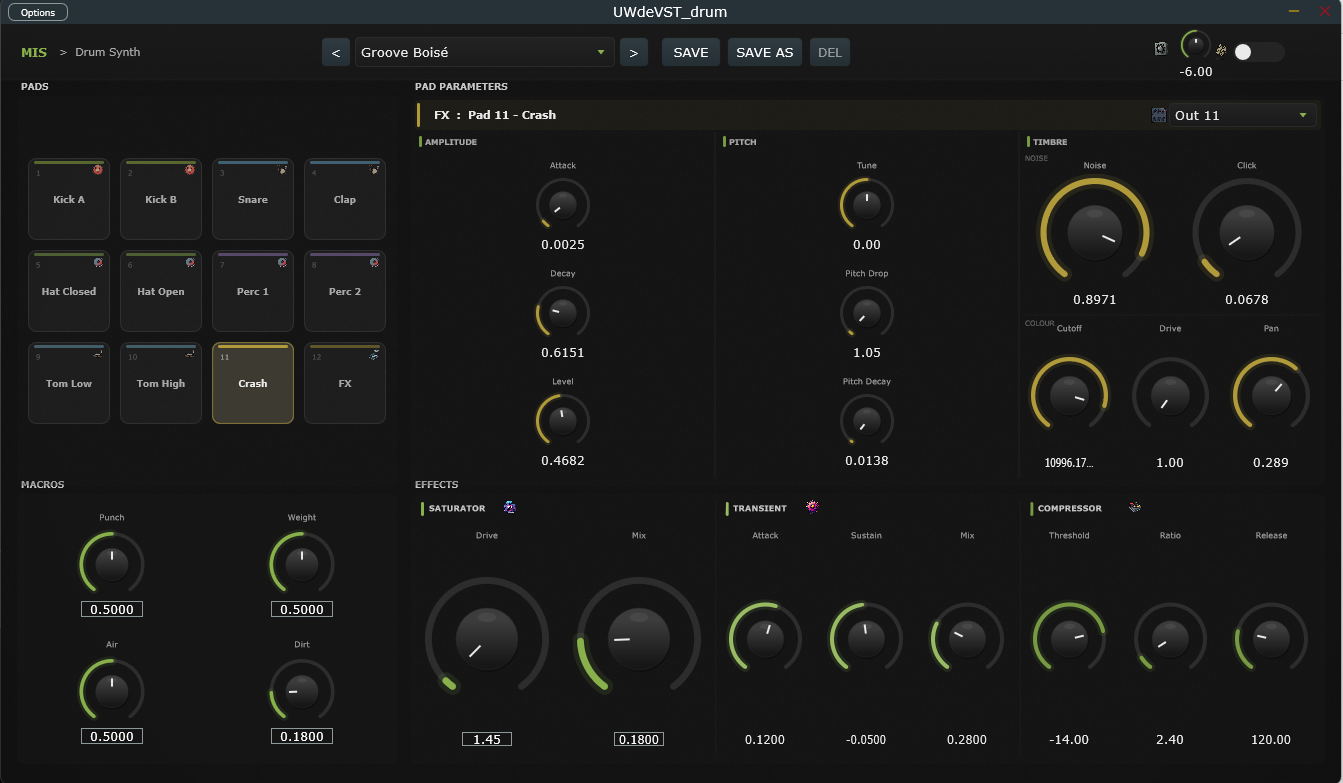Click the small icon on the Snare pad
This screenshot has height=783, width=1343.
(x=282, y=170)
